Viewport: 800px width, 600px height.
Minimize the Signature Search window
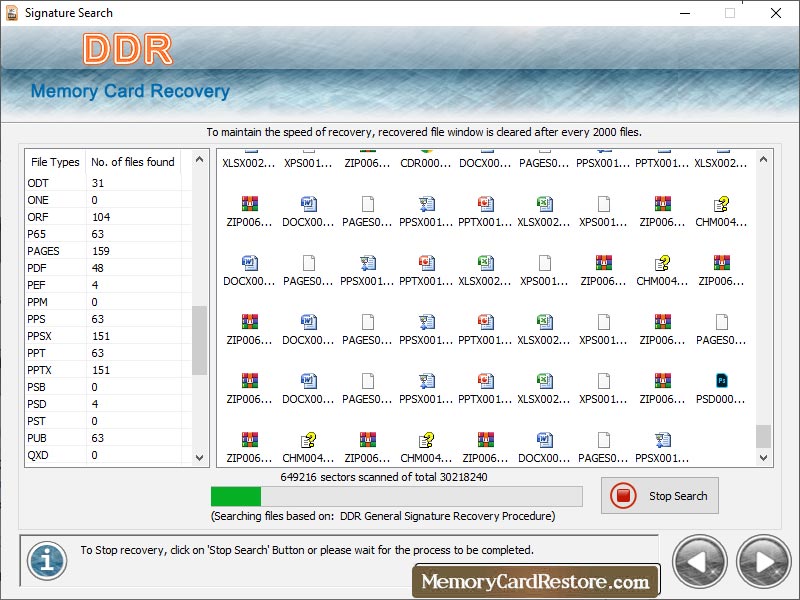pos(685,13)
